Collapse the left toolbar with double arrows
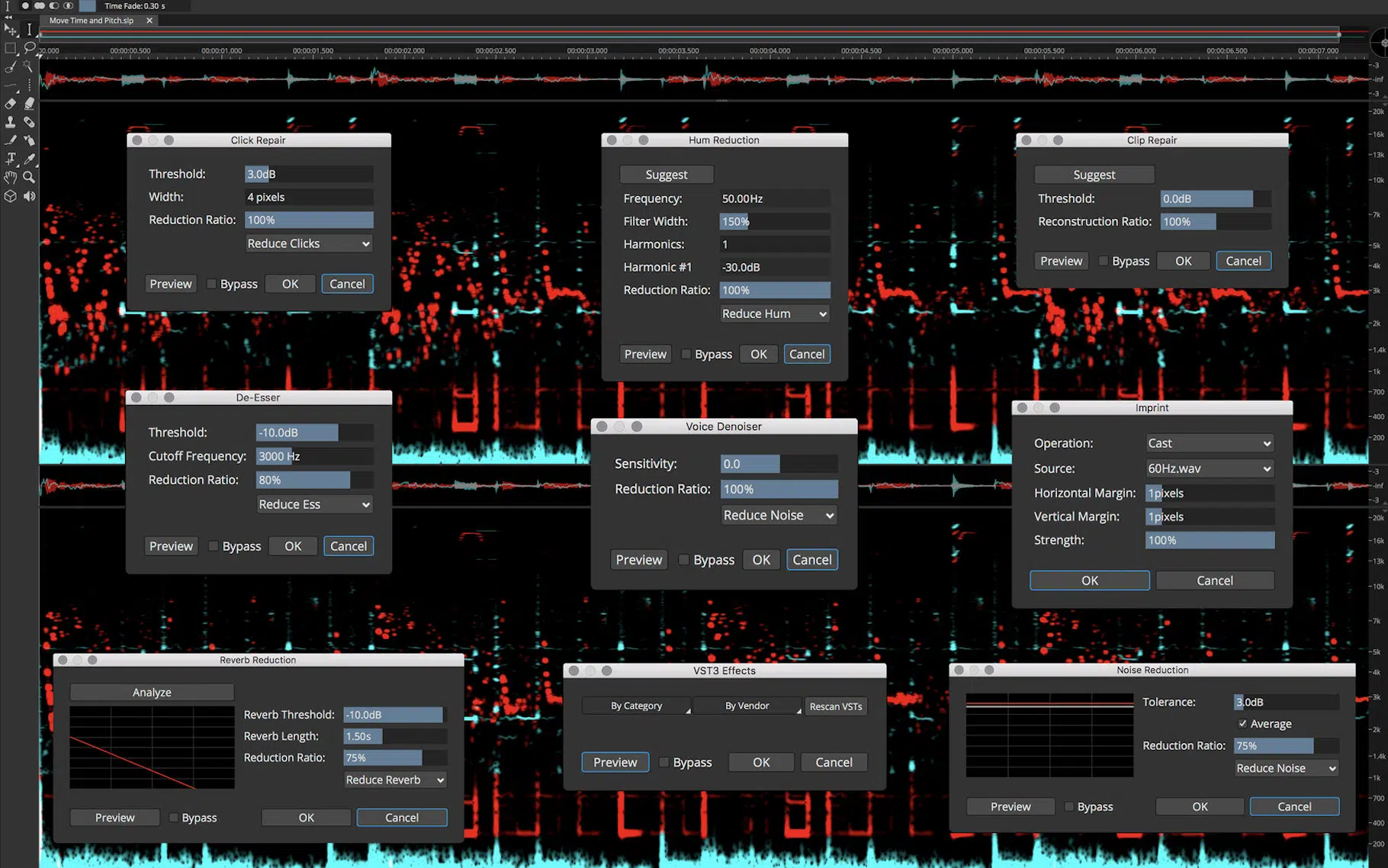Screen dimensions: 1388x868 [x=8, y=16]
